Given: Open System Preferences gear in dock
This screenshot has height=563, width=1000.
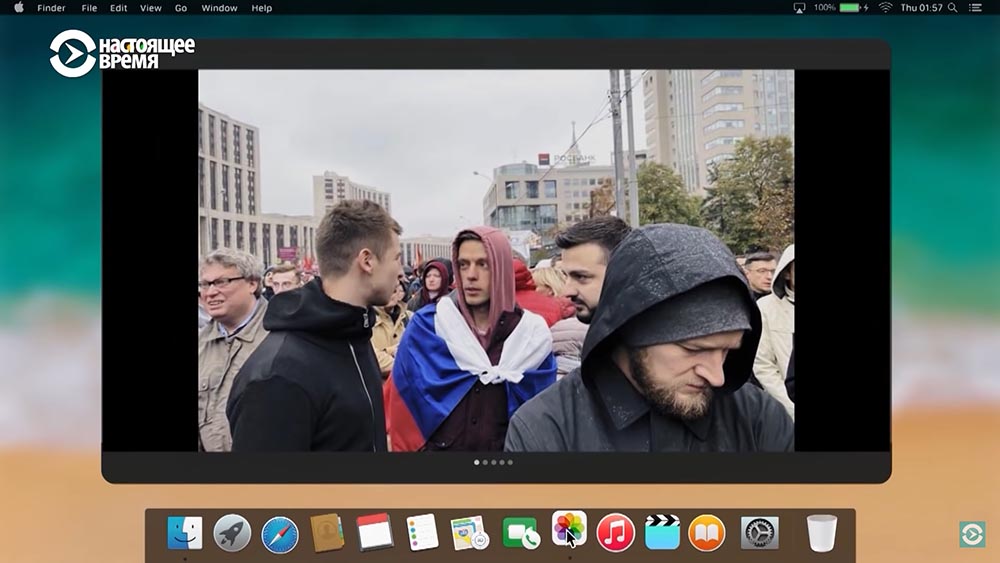Looking at the screenshot, I should pos(759,533).
